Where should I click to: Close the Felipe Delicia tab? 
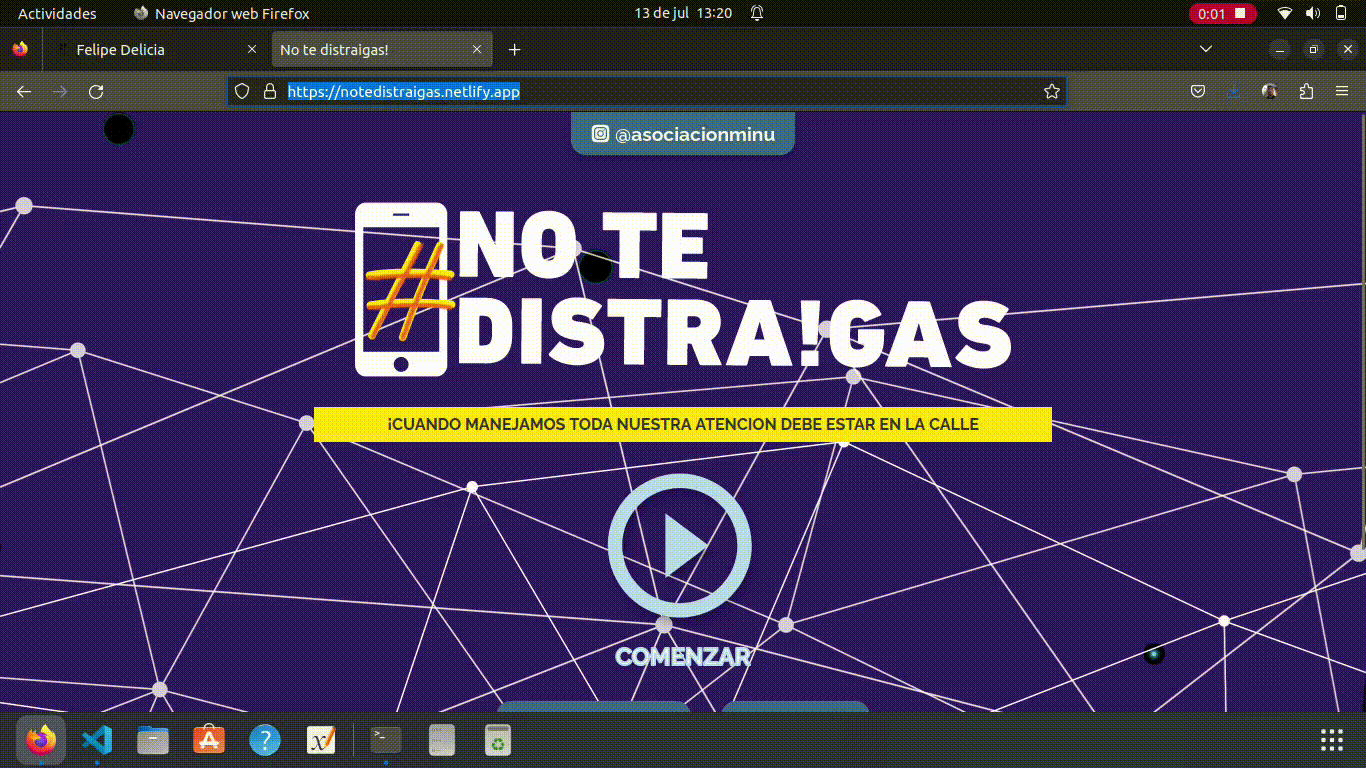(252, 49)
